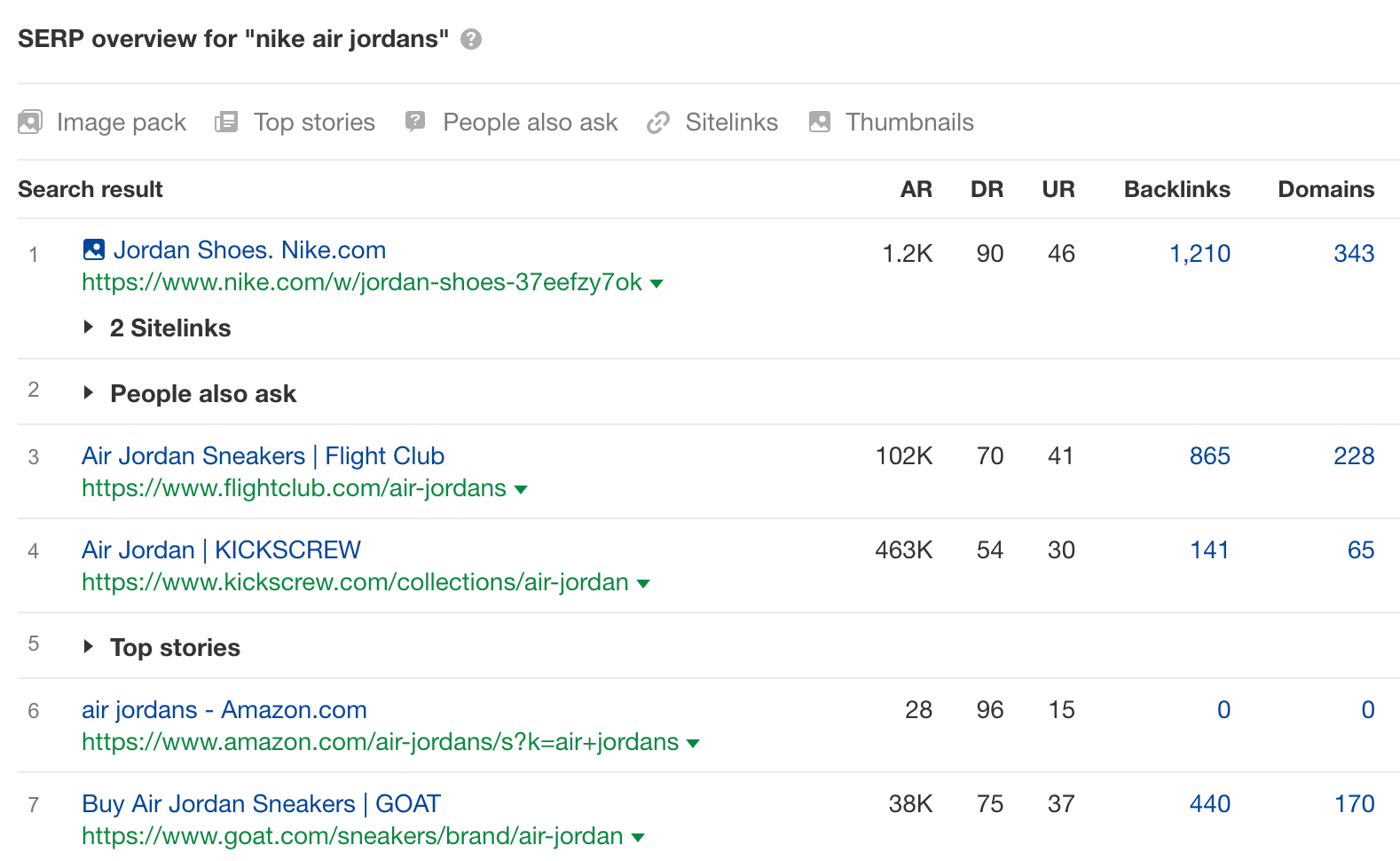Click the Sitelinks chain icon
The width and height of the screenshot is (1400, 861).
[x=657, y=122]
